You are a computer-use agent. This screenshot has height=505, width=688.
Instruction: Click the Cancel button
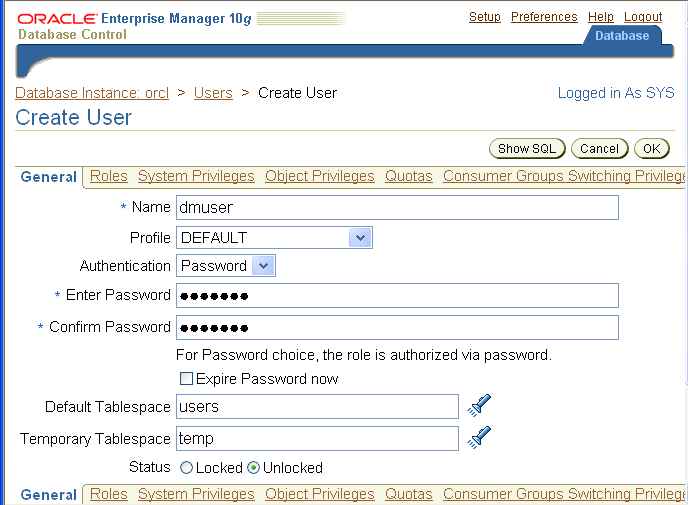click(x=599, y=149)
